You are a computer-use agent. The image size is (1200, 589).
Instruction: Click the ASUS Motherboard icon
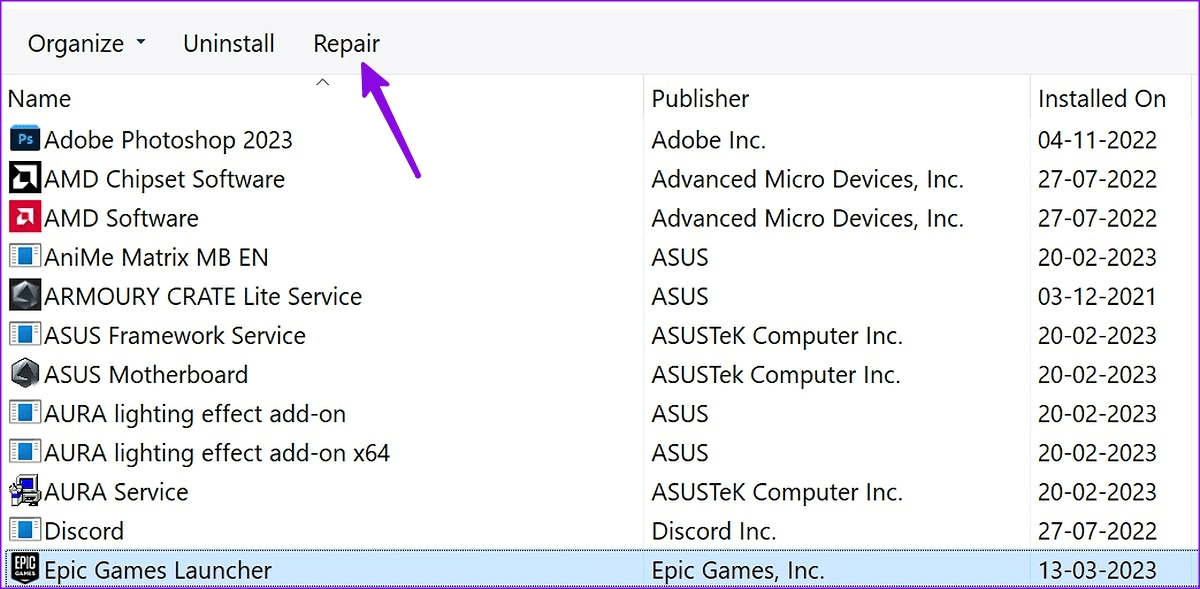coord(24,374)
